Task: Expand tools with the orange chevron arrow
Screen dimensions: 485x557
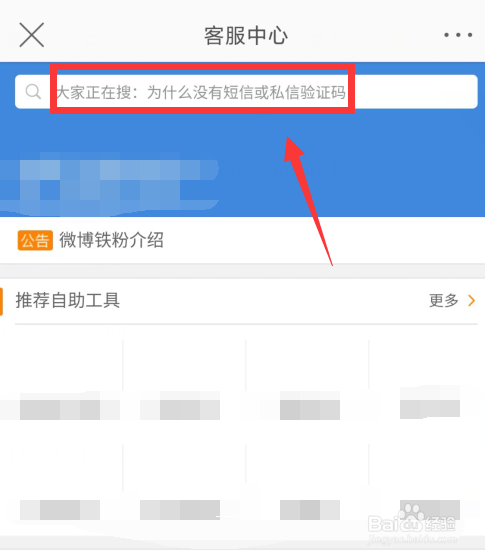Action: (471, 301)
